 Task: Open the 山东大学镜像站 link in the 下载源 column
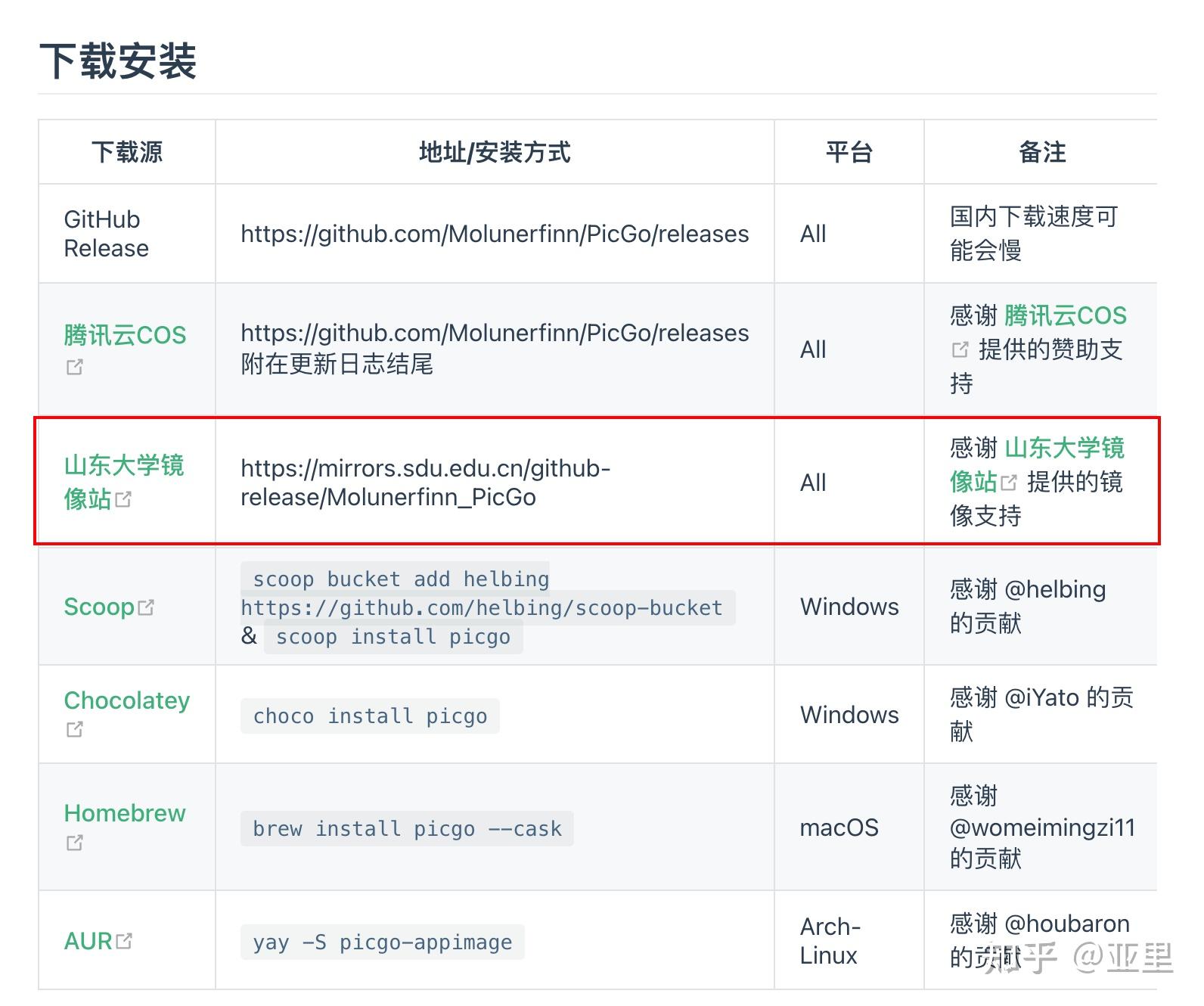coord(123,482)
